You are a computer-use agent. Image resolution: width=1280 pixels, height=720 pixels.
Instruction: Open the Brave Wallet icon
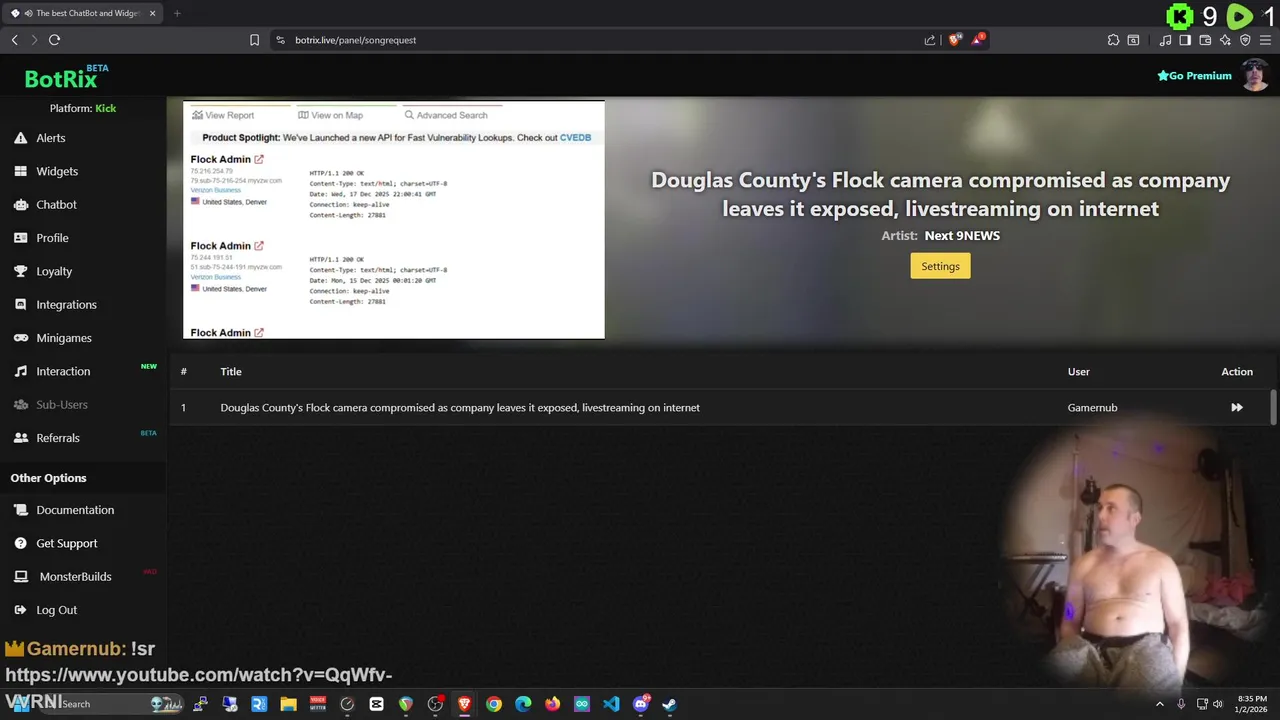point(1205,40)
